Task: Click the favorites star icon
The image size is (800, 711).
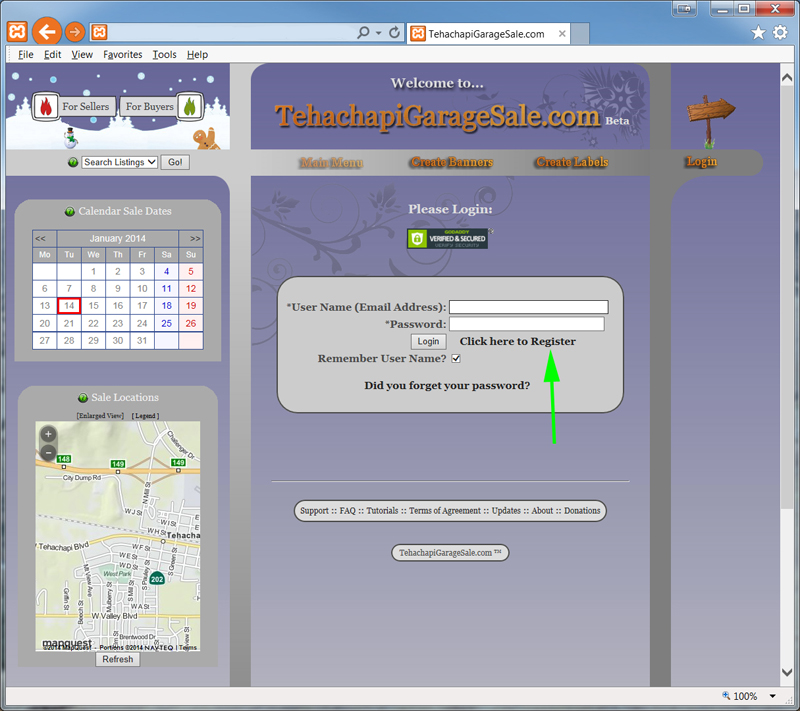Action: [x=758, y=33]
